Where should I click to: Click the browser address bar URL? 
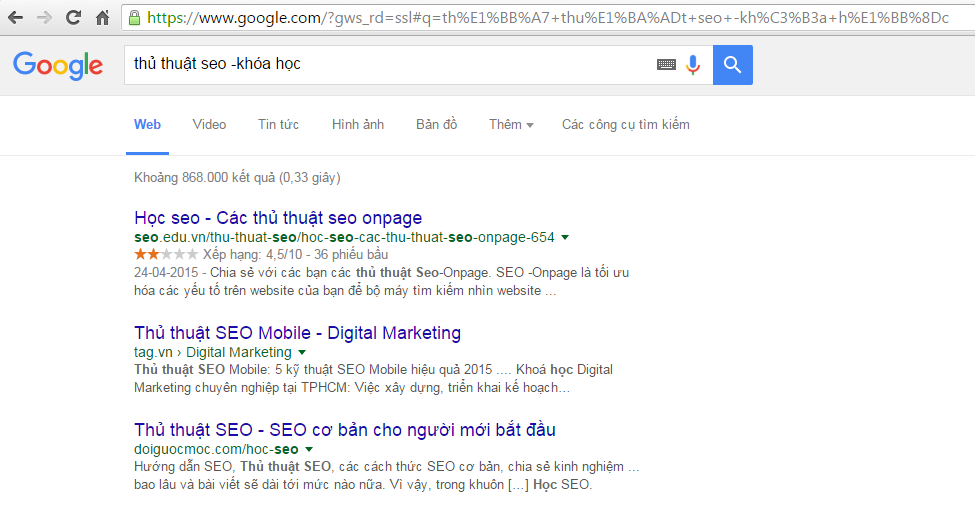[x=548, y=18]
